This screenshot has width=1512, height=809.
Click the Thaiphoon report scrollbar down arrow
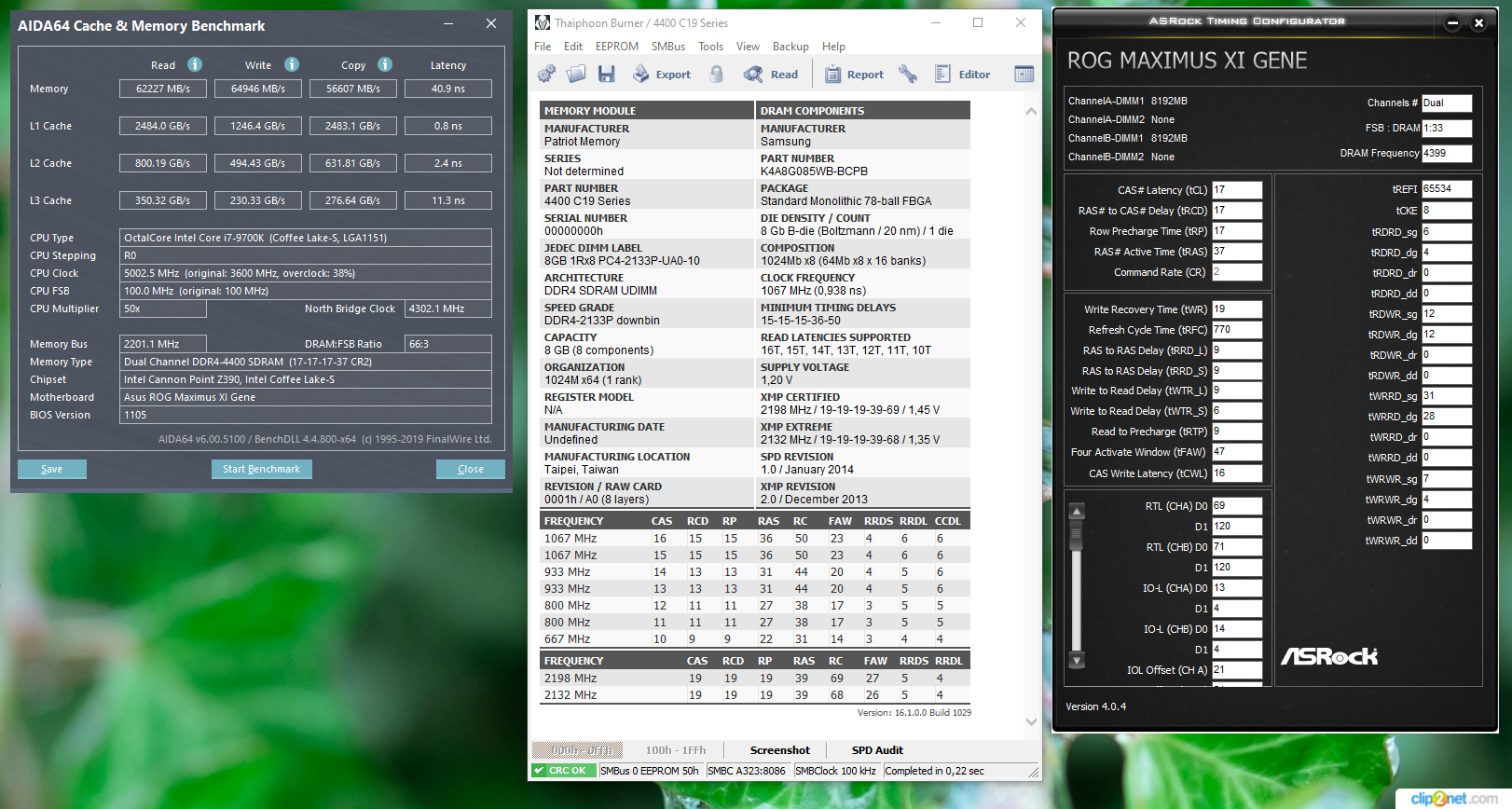[x=1031, y=721]
